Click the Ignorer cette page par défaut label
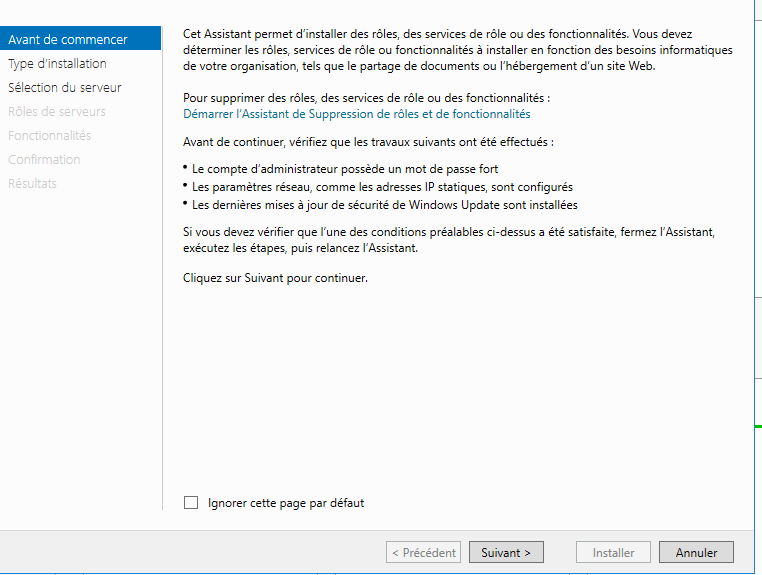Viewport: 762px width, 575px height. 286,503
